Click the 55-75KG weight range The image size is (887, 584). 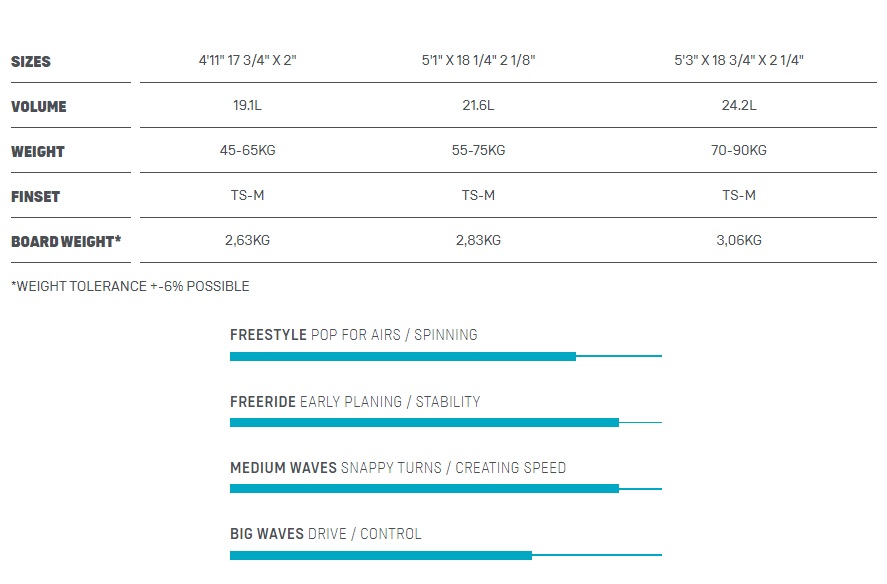tap(479, 151)
